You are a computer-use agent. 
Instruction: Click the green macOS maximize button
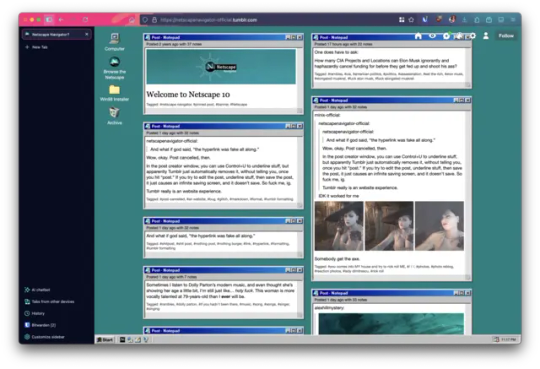(x=39, y=20)
